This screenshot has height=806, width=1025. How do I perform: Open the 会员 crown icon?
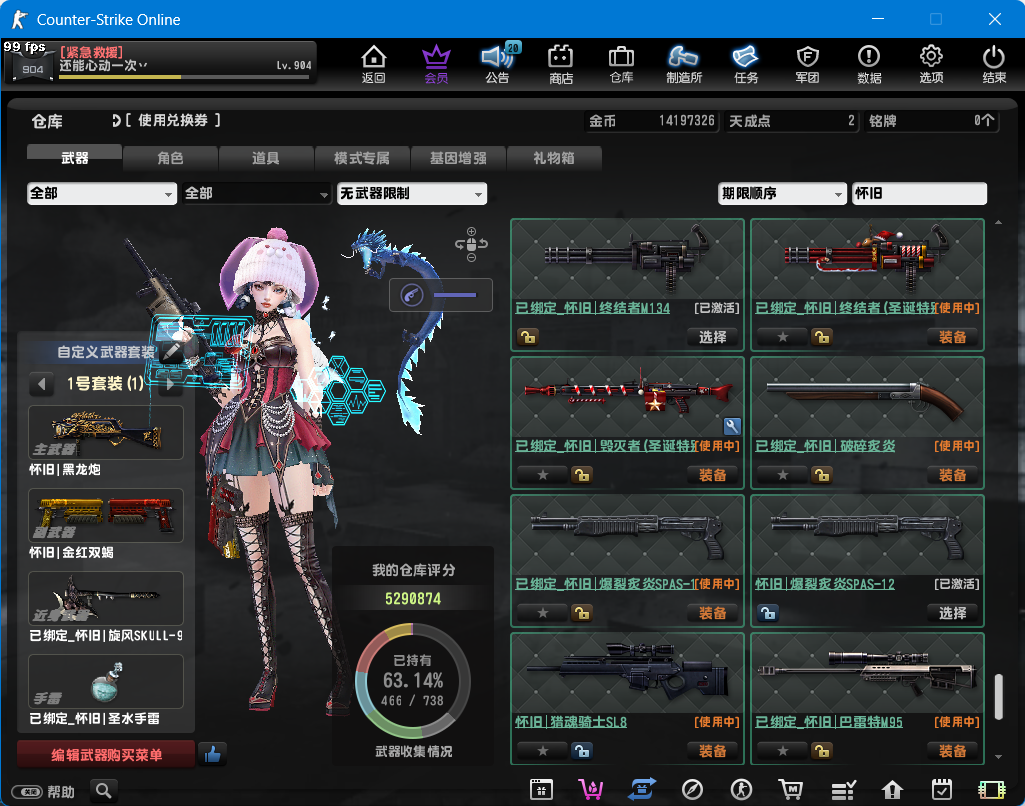tap(436, 64)
